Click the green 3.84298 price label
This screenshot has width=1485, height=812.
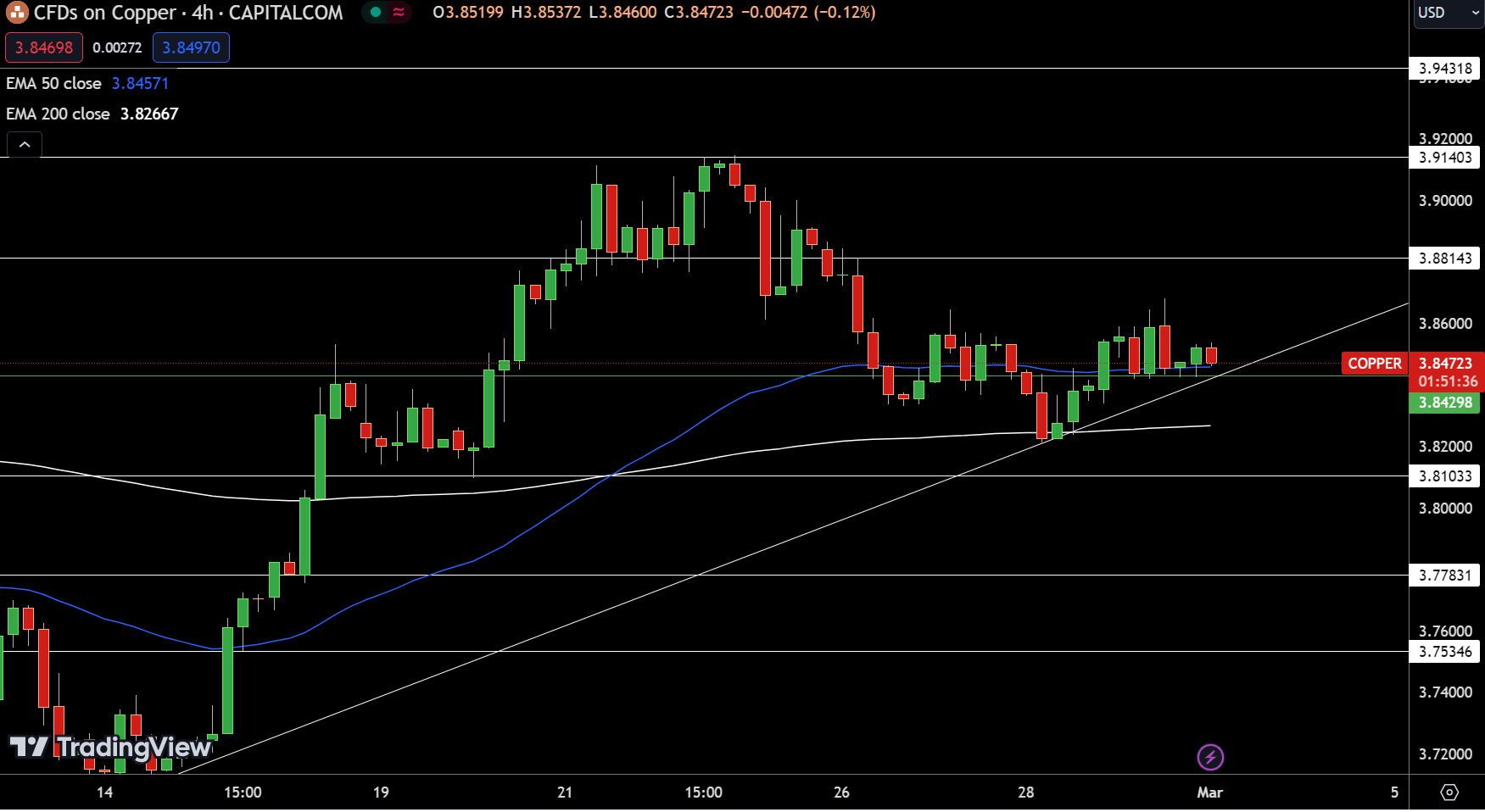point(1445,403)
